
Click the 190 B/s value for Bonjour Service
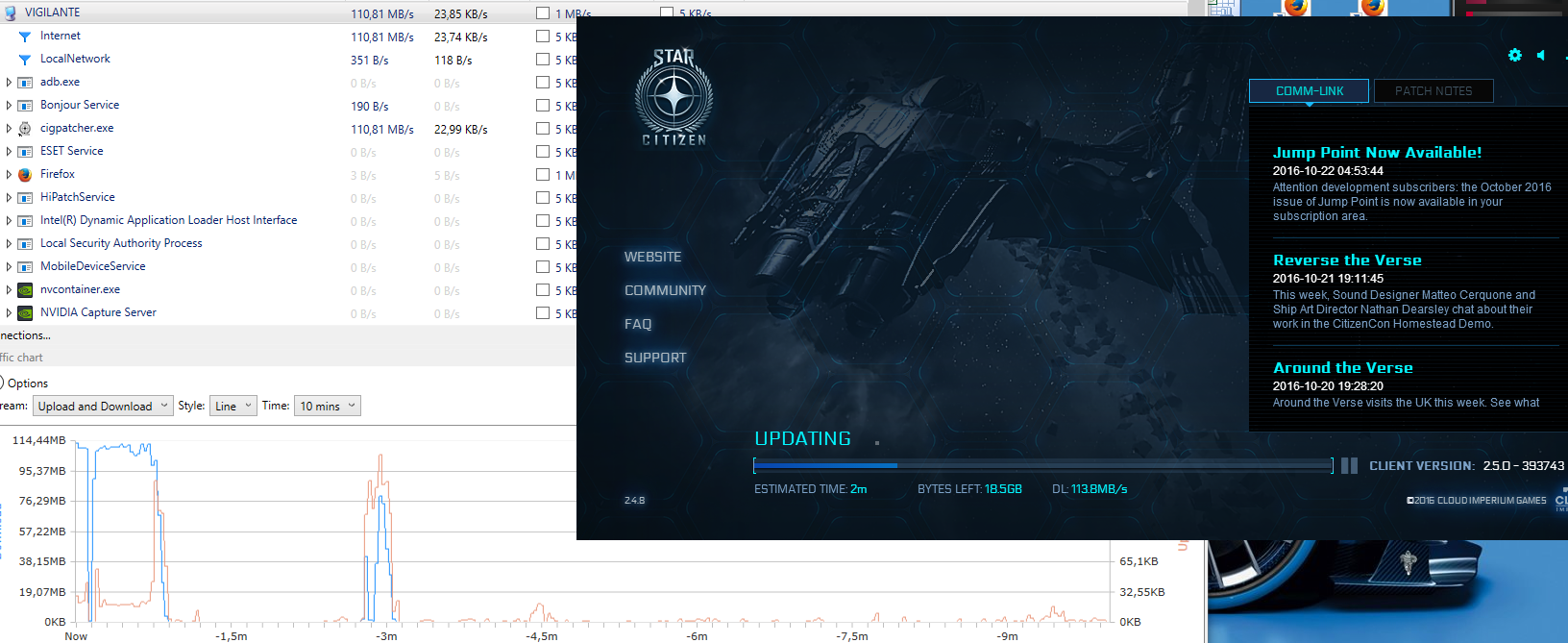pyautogui.click(x=369, y=107)
